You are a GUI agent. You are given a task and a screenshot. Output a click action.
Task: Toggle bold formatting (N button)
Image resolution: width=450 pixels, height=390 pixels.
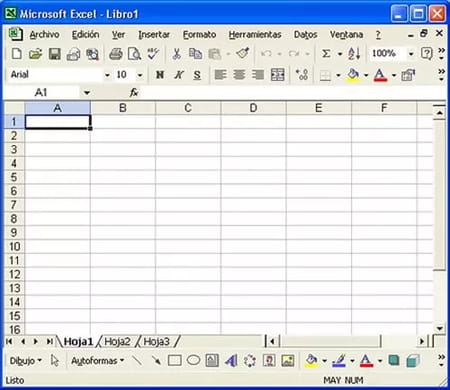(160, 75)
